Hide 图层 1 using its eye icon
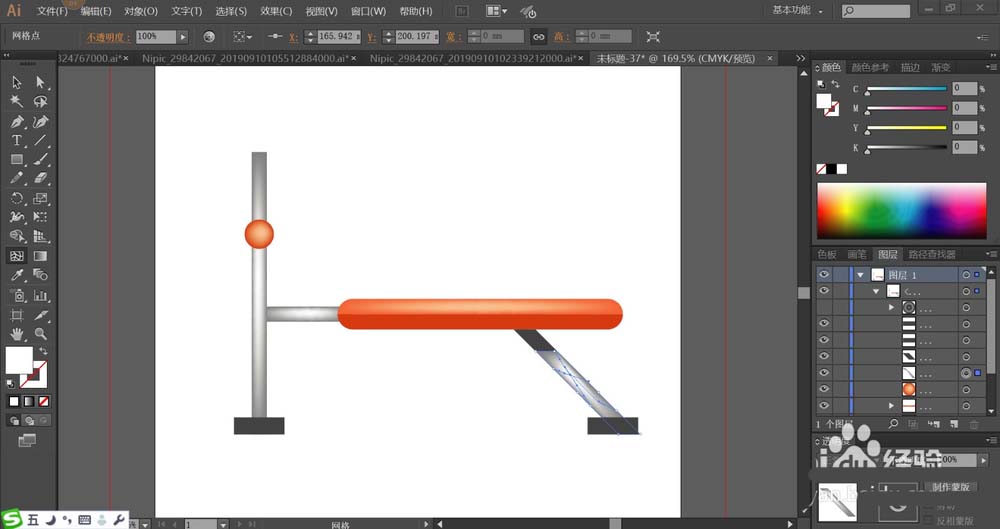The height and width of the screenshot is (529, 1000). (x=824, y=274)
